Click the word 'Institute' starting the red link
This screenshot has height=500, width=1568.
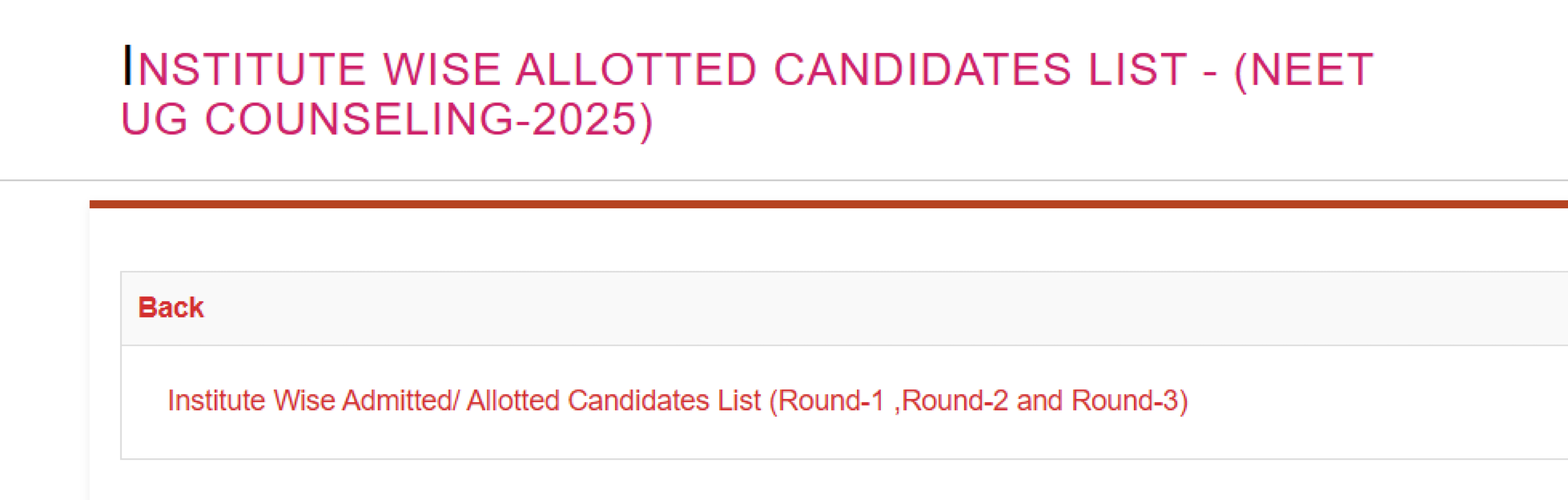coord(216,401)
